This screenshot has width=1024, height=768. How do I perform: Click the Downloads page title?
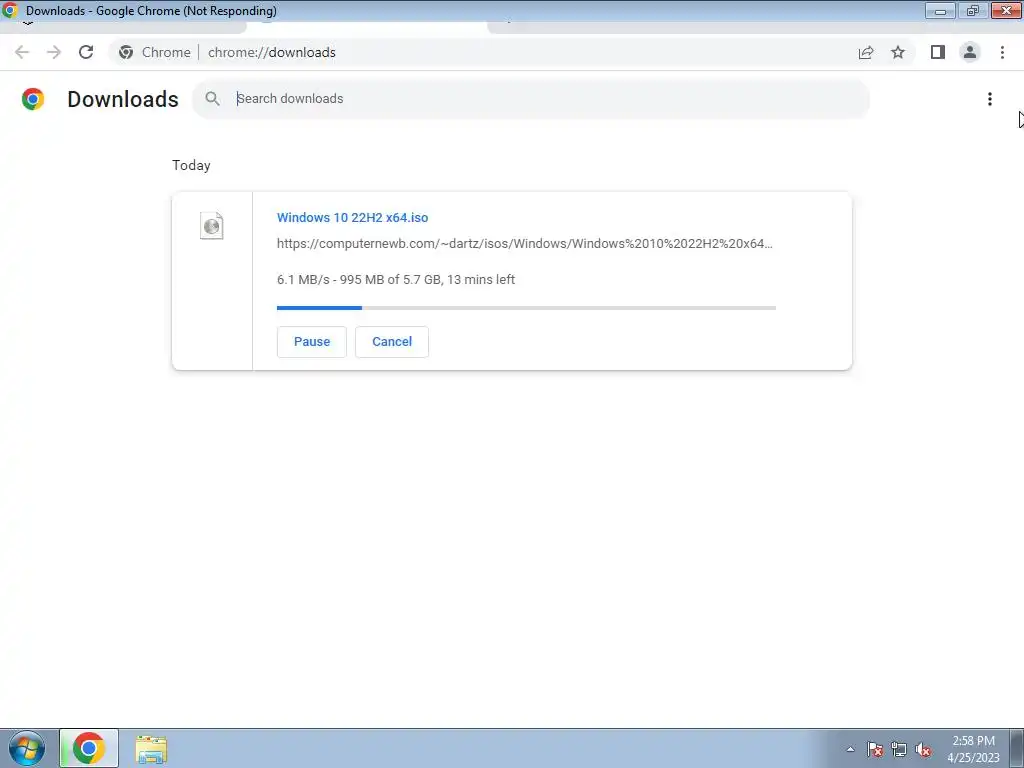point(123,99)
